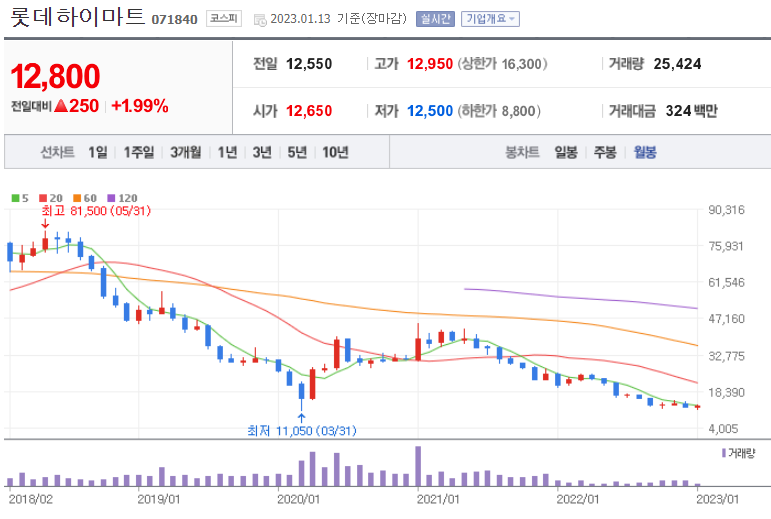Click the 시가 value 12,650
Image resolution: width=771 pixels, height=519 pixels.
coord(309,111)
